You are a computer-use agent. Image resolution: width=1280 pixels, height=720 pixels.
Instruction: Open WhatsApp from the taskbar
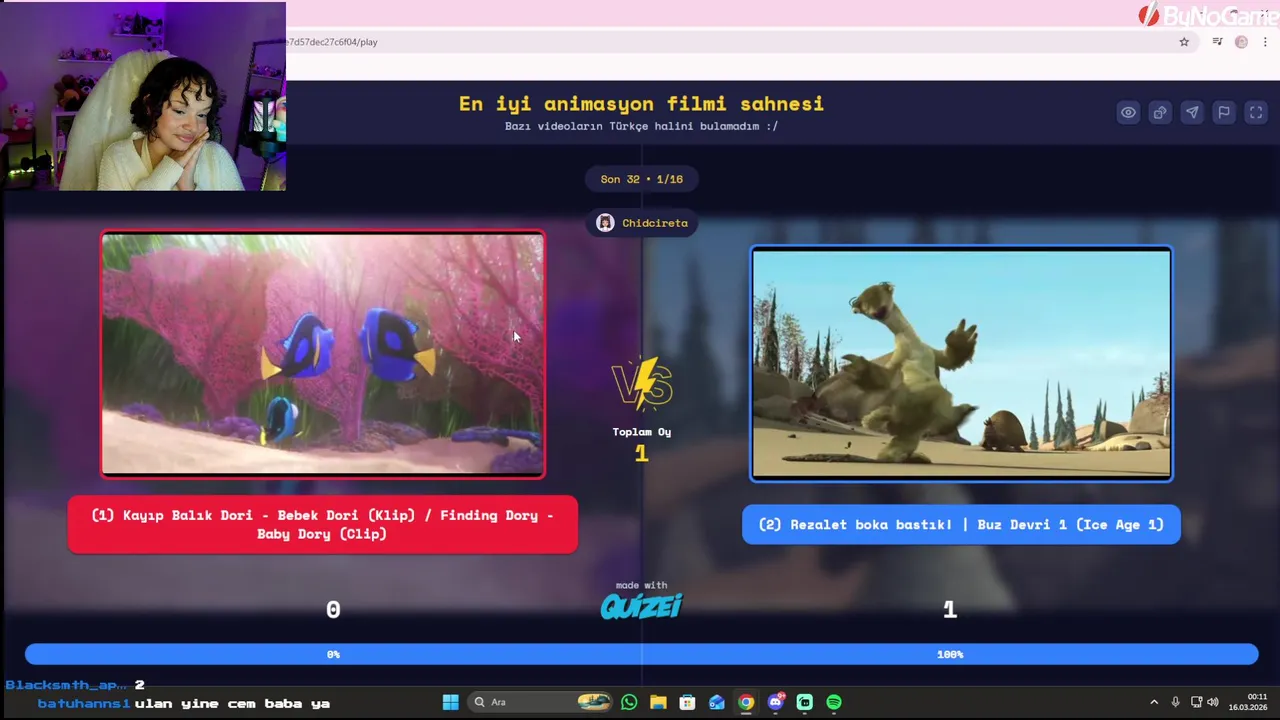(x=629, y=702)
